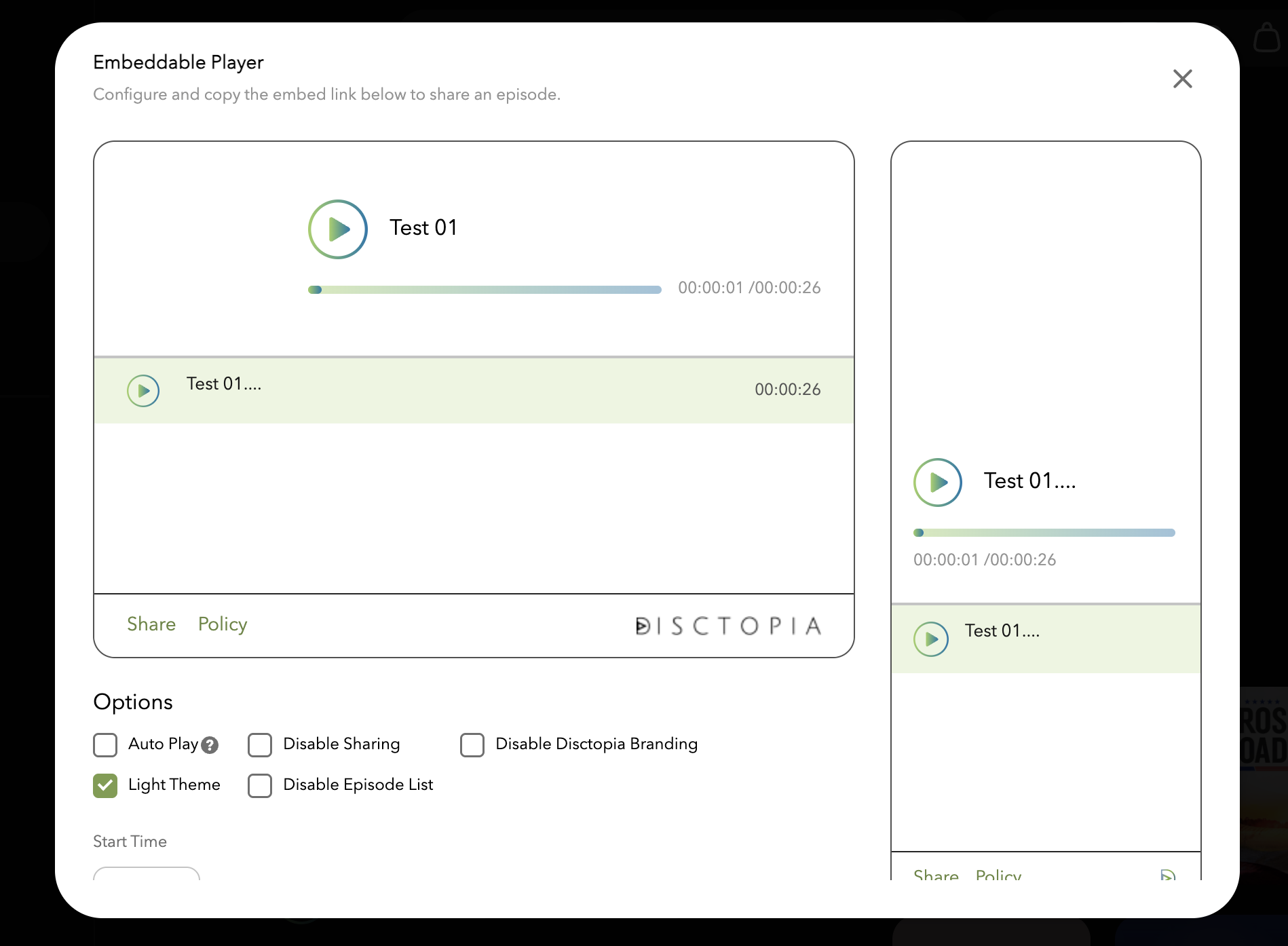Click 00:00:01 /00:00:26 time in narrow preview

click(x=985, y=560)
